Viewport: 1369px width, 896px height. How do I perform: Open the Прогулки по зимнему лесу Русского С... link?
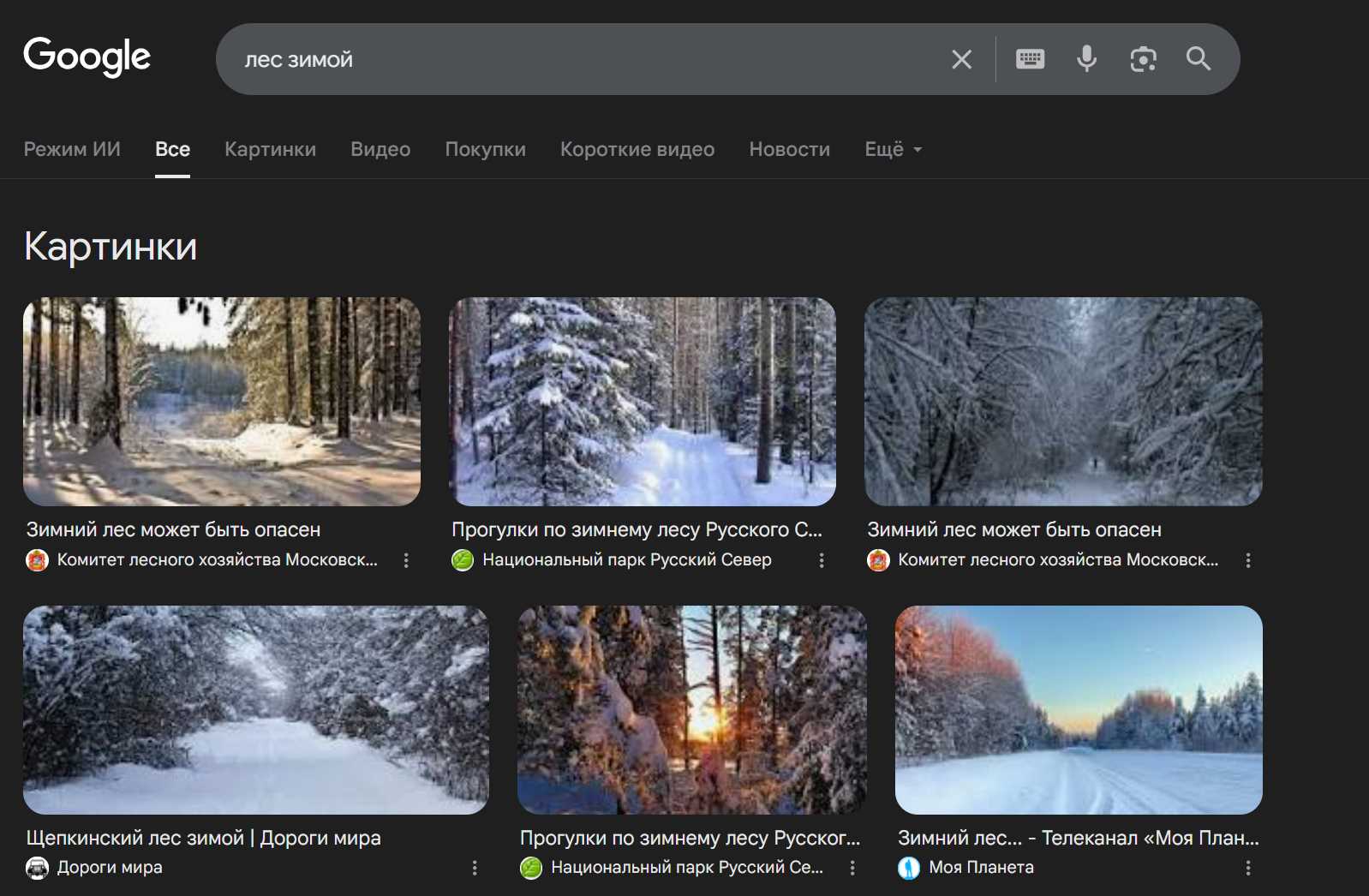pyautogui.click(x=637, y=529)
